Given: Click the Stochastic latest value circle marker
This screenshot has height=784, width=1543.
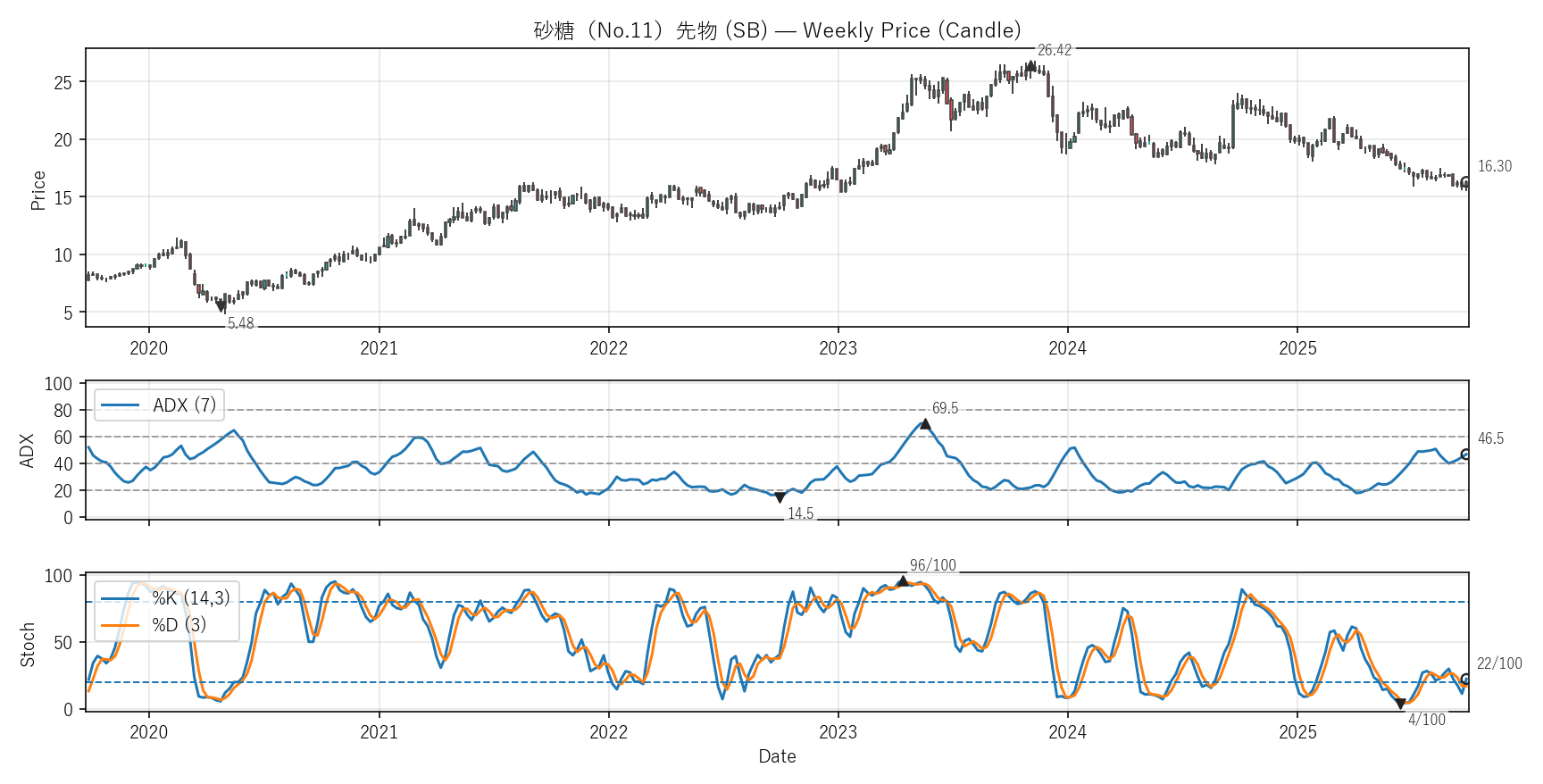Looking at the screenshot, I should (1465, 680).
